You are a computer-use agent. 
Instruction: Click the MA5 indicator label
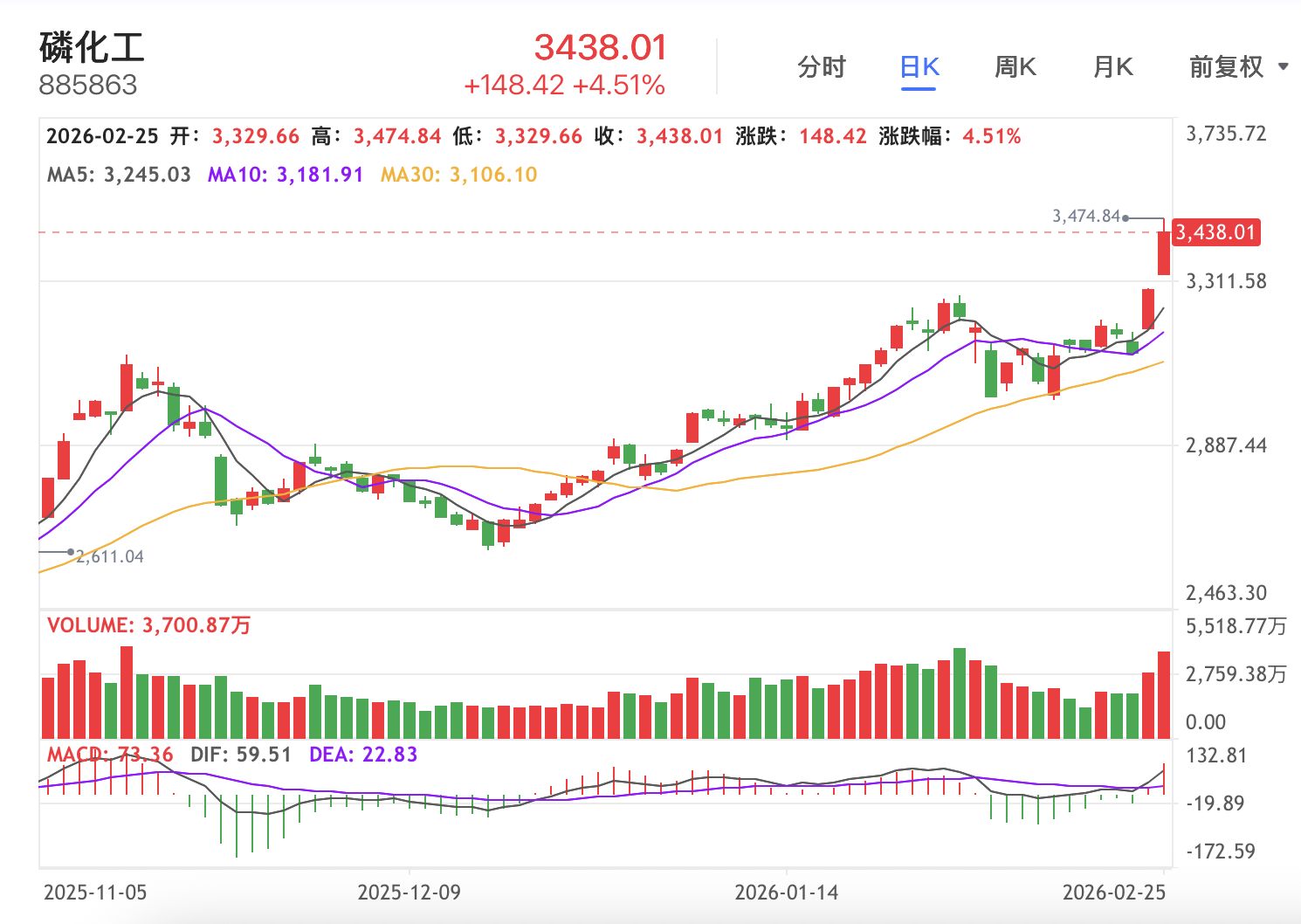(x=119, y=175)
